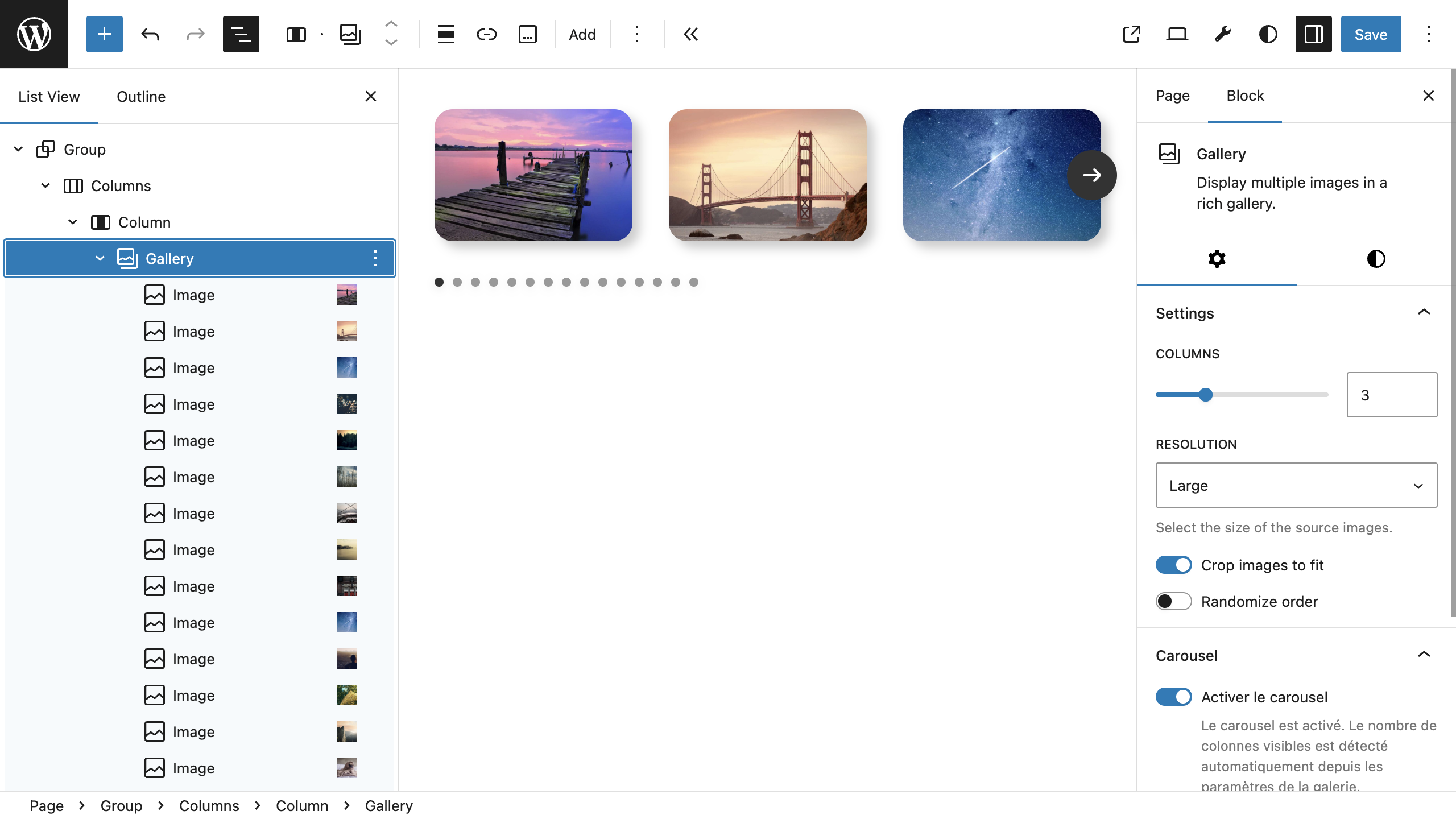Open the Resolution dropdown set to Large

(1296, 485)
